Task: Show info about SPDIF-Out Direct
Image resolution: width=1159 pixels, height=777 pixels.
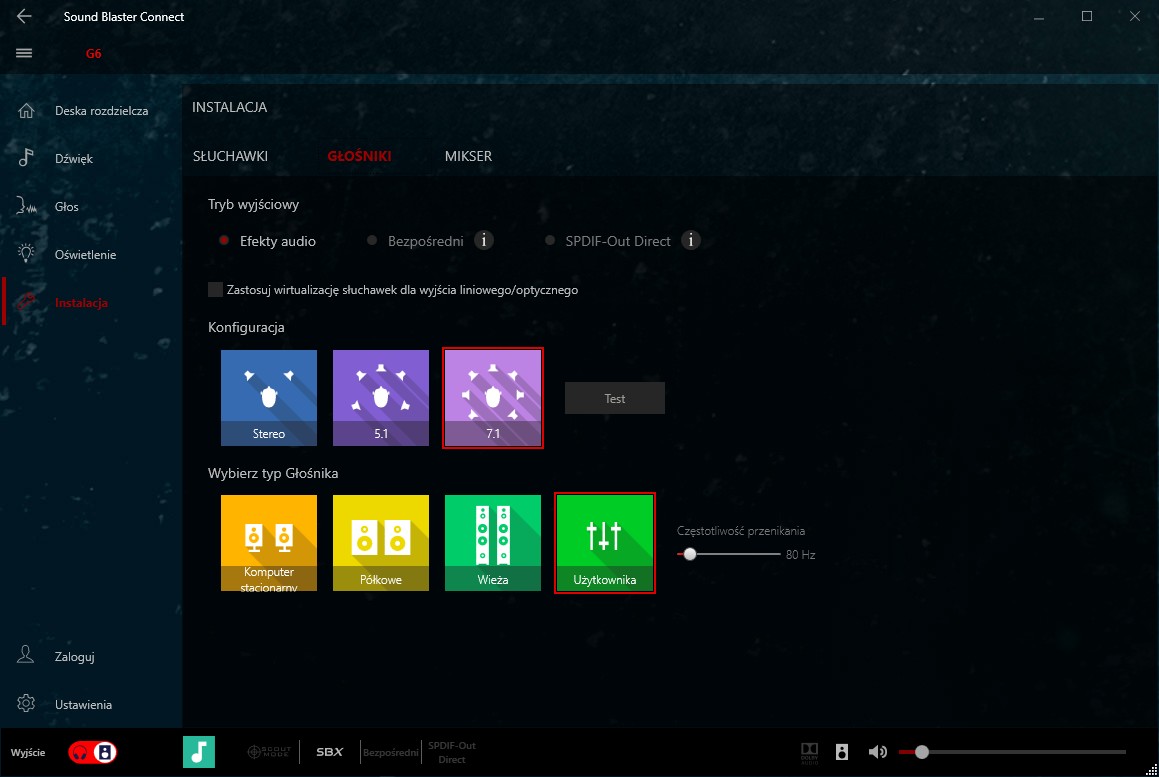Action: point(690,240)
